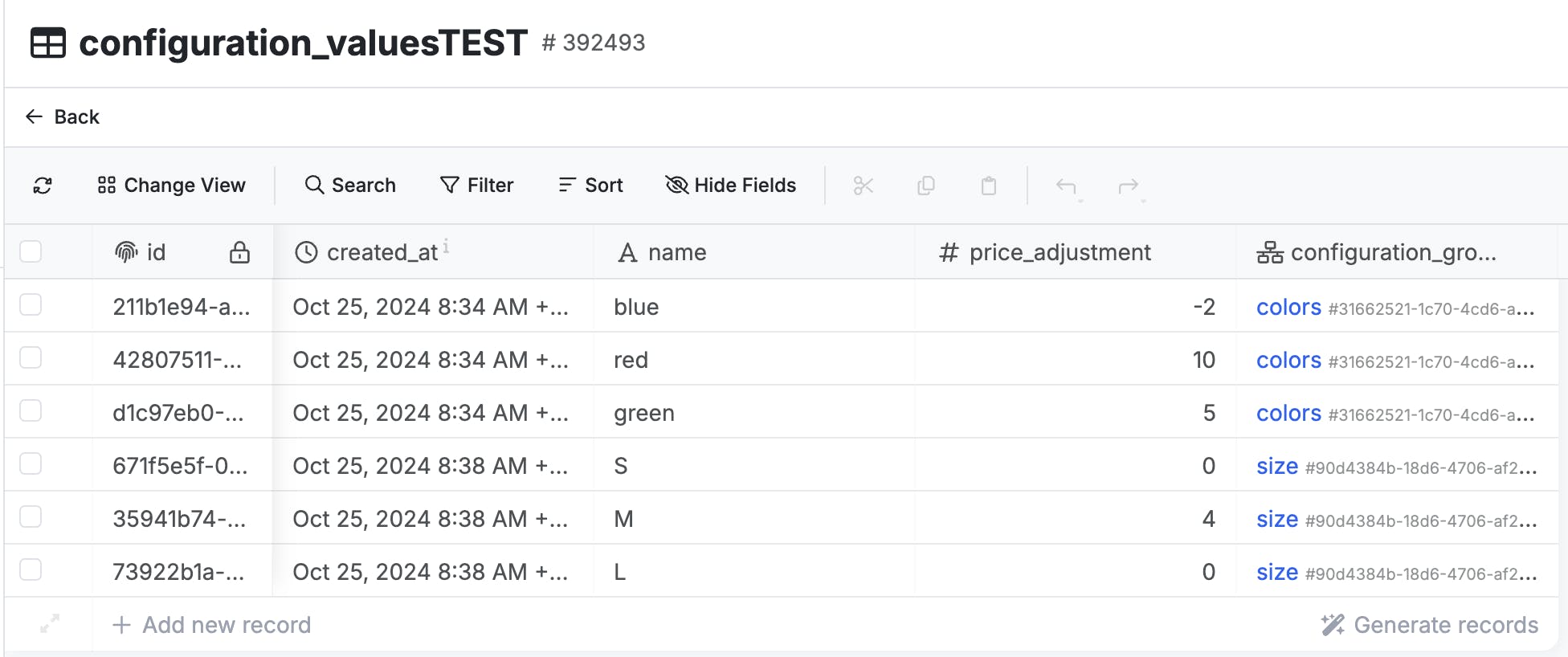Select the checkbox for the green row
The height and width of the screenshot is (657, 1568).
click(31, 411)
